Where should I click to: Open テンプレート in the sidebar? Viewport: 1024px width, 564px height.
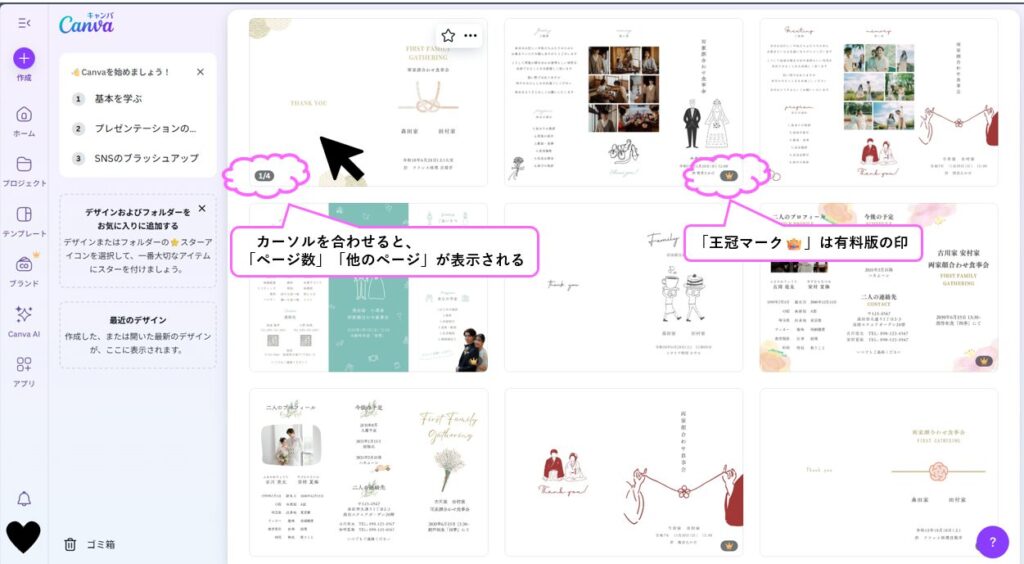(24, 215)
